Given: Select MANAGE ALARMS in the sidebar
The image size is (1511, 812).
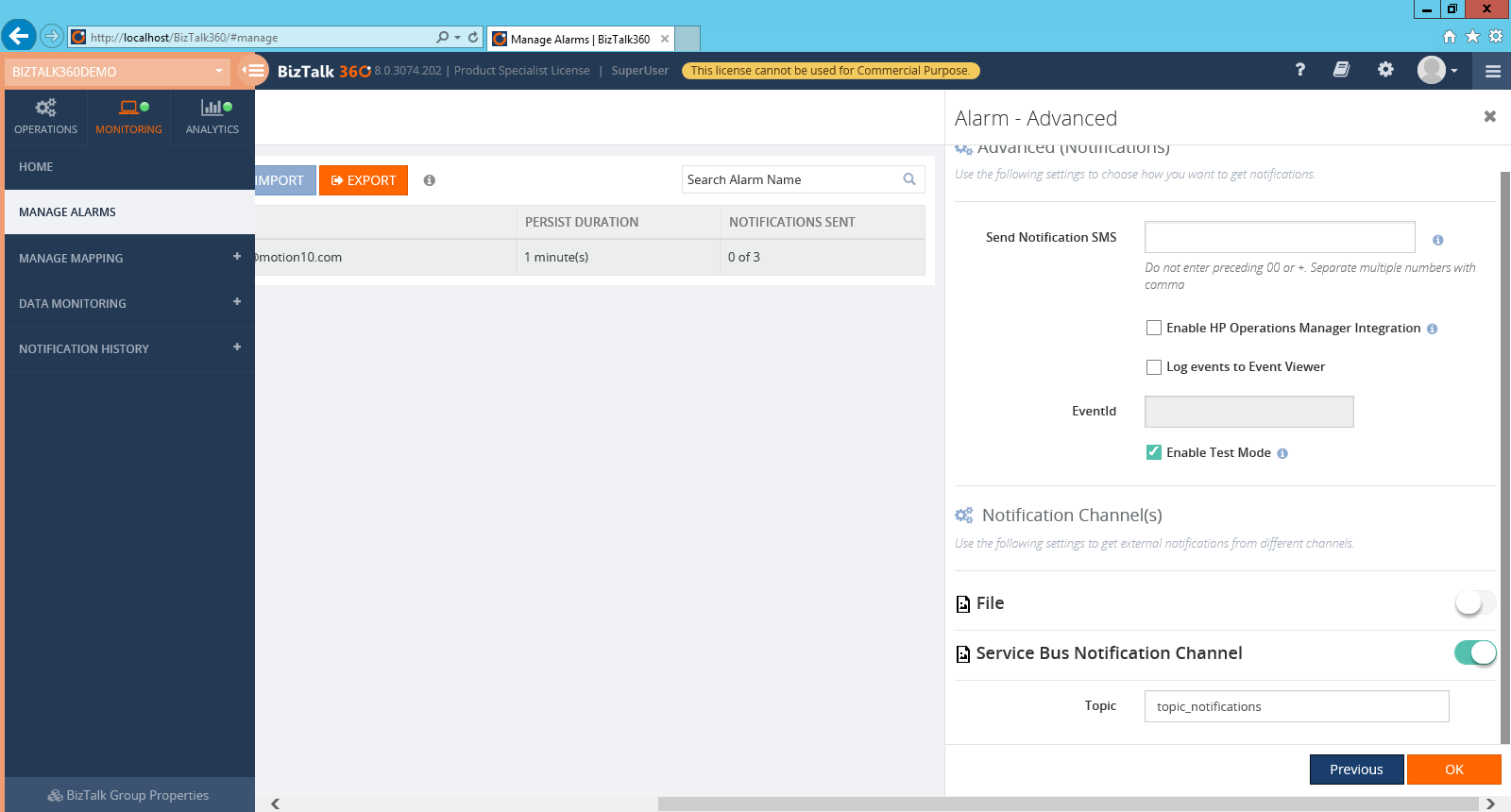Looking at the screenshot, I should click(129, 211).
